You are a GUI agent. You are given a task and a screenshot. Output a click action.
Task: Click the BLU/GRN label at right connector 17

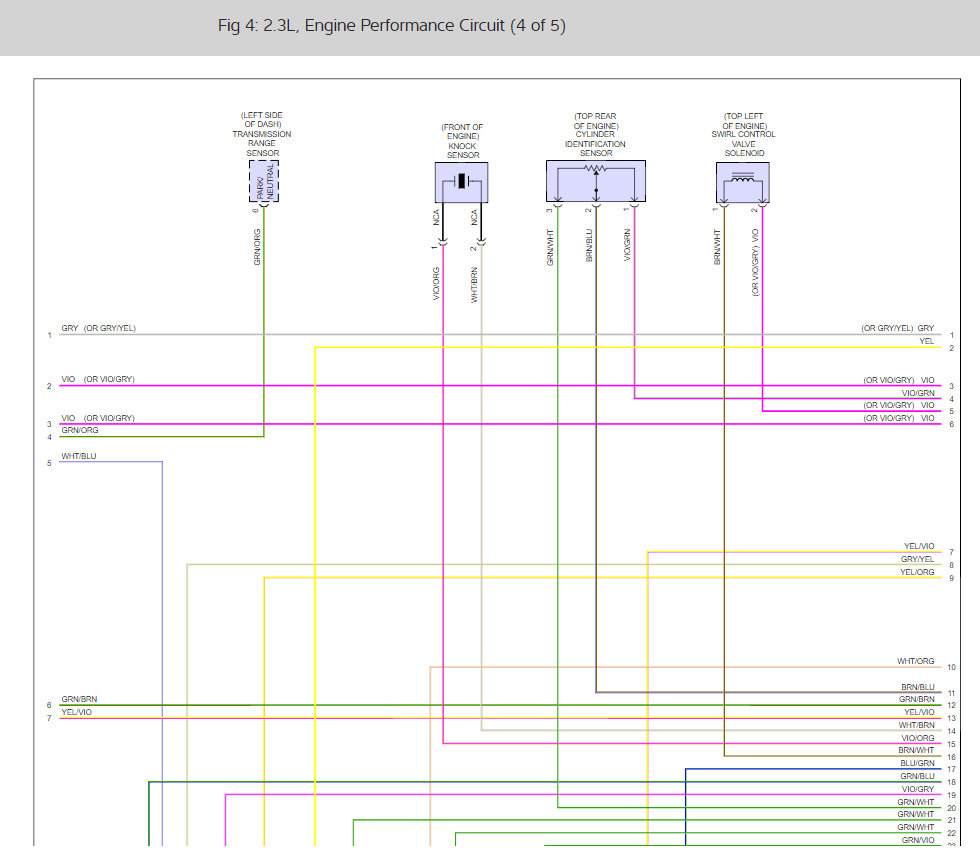(x=918, y=763)
